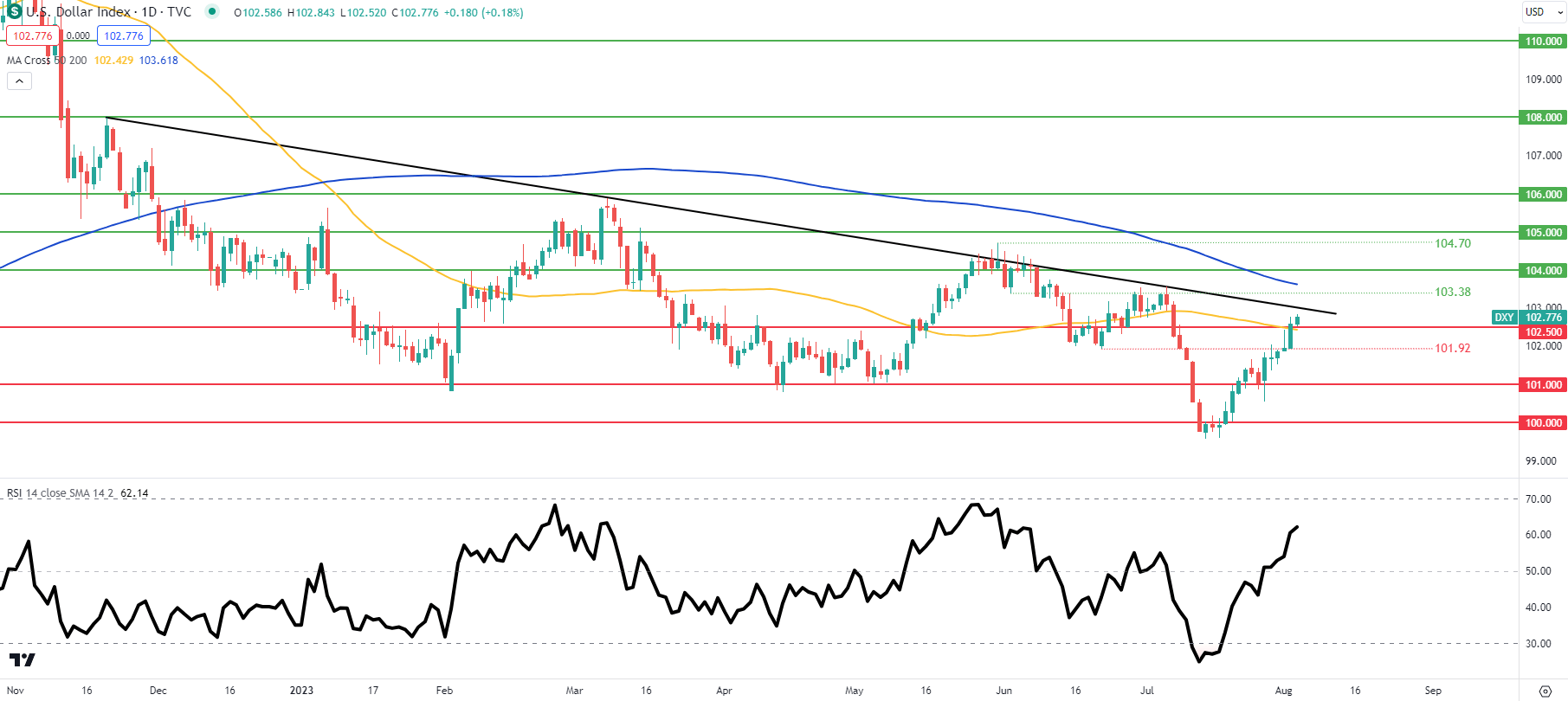Click the Aug date on time axis
This screenshot has width=1568, height=701.
[1283, 691]
